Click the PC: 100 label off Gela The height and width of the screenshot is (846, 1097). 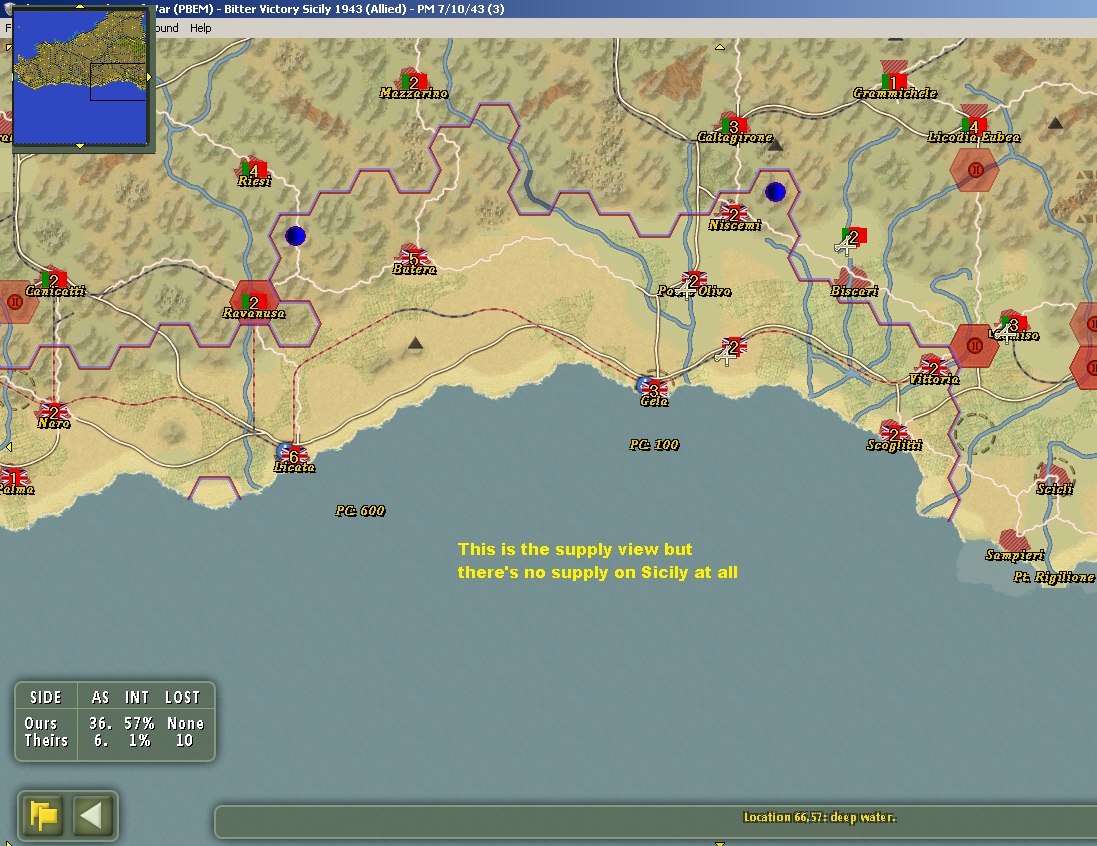click(653, 444)
